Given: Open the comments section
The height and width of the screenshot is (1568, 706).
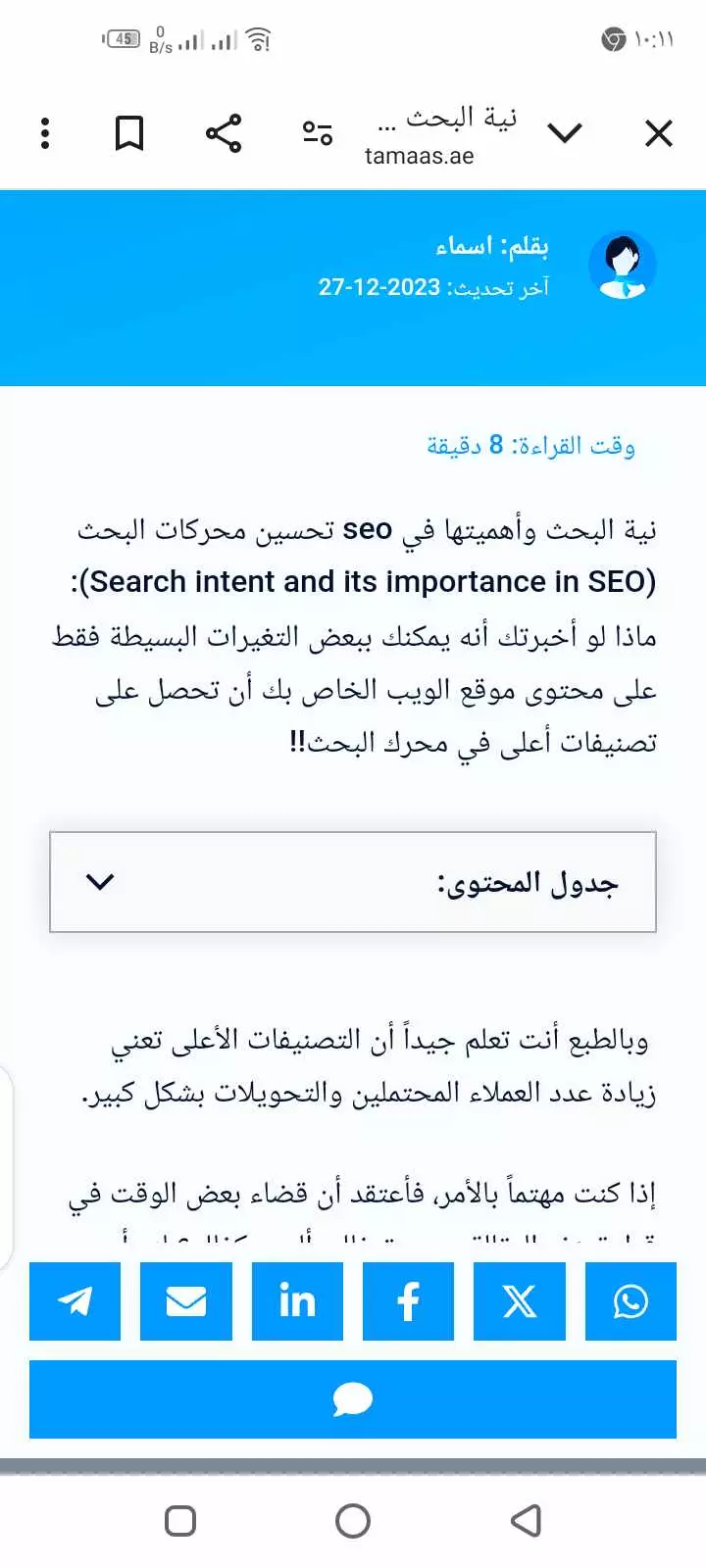Looking at the screenshot, I should [x=353, y=1399].
